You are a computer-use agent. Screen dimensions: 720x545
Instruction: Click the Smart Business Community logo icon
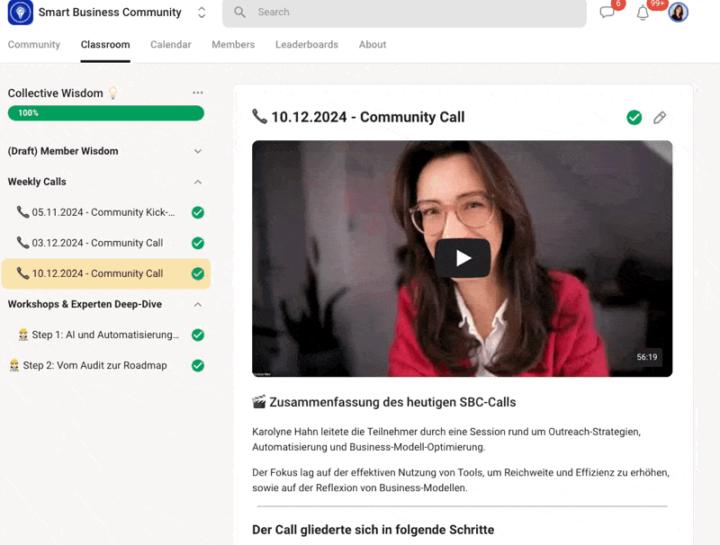point(20,12)
